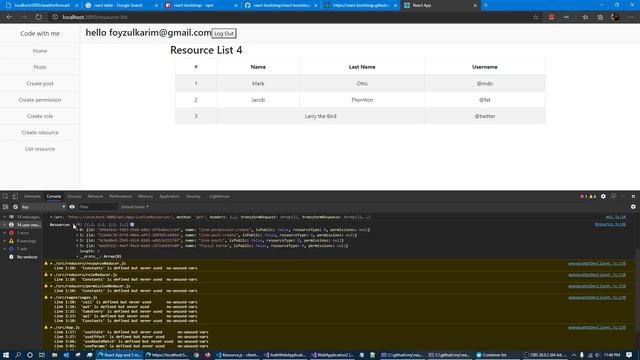
Task: Click the Code with me brand link
Action: click(x=40, y=33)
